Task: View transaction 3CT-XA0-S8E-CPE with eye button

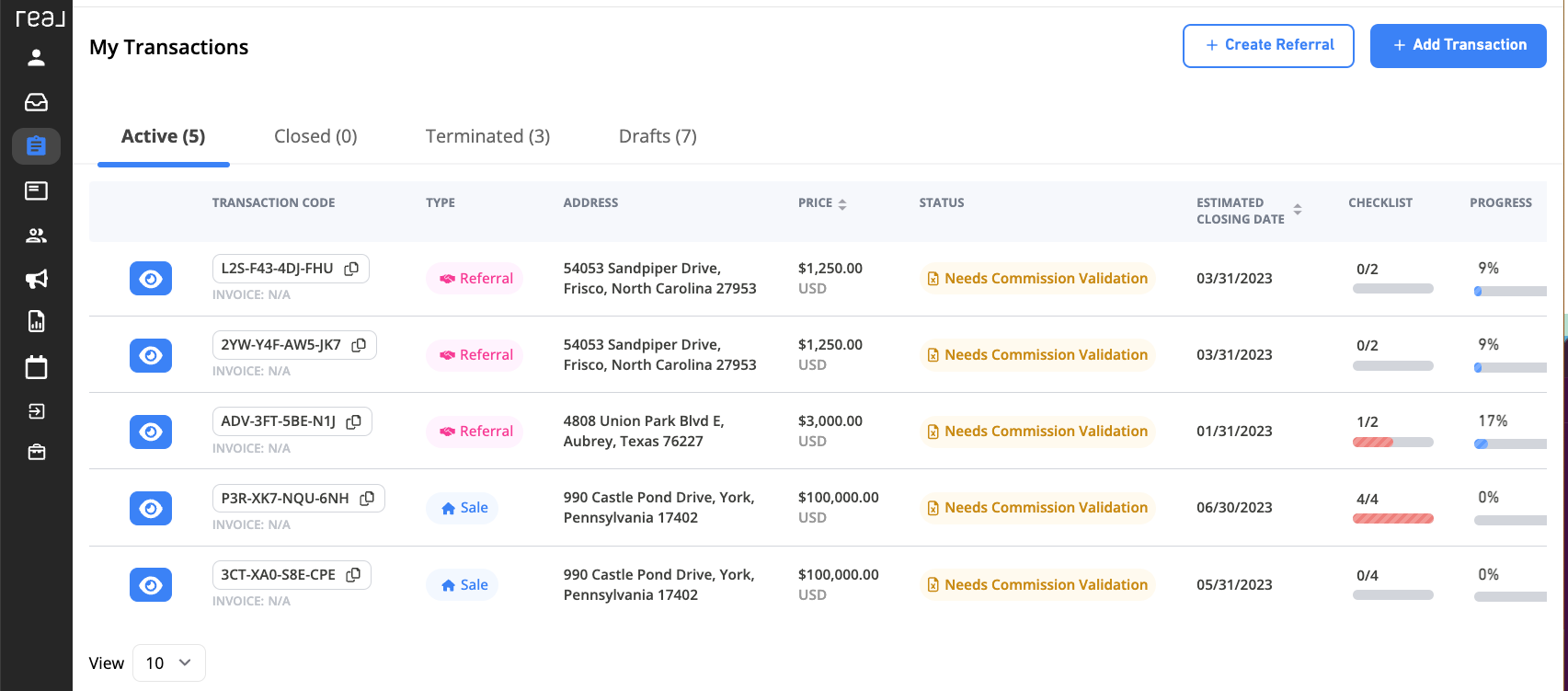Action: [151, 584]
